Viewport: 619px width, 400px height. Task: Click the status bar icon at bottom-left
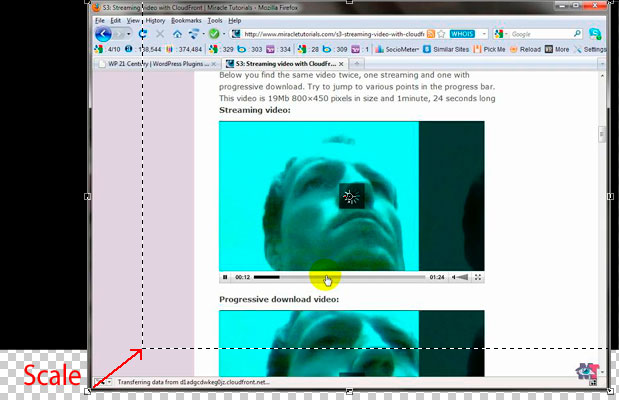(100, 382)
